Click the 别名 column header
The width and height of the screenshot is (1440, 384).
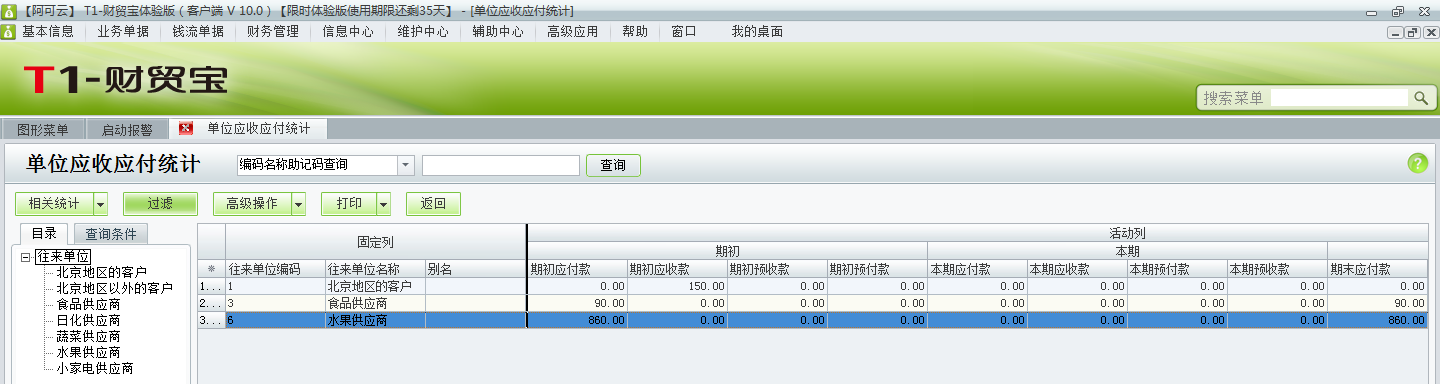pyautogui.click(x=475, y=268)
